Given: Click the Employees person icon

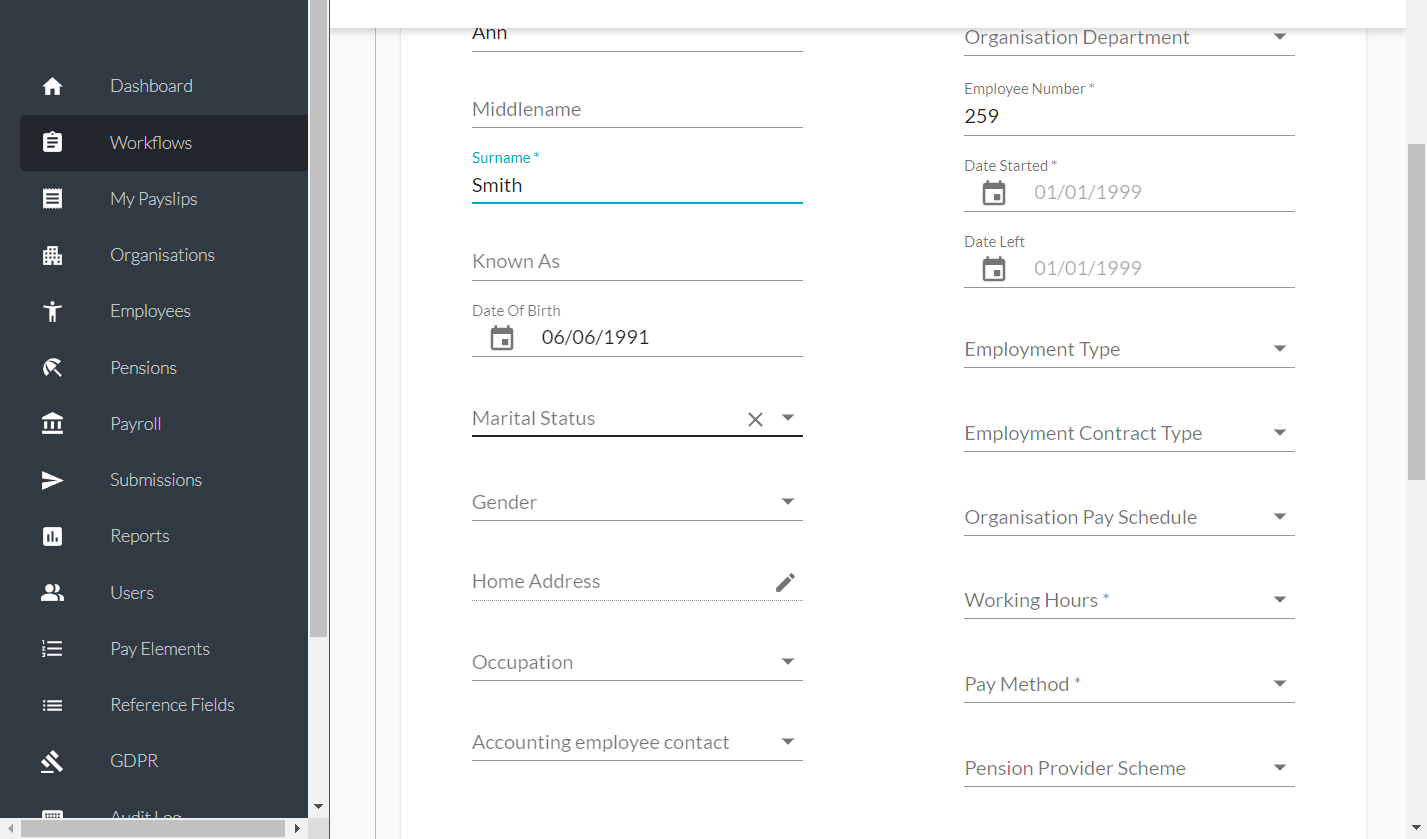Looking at the screenshot, I should pyautogui.click(x=53, y=311).
